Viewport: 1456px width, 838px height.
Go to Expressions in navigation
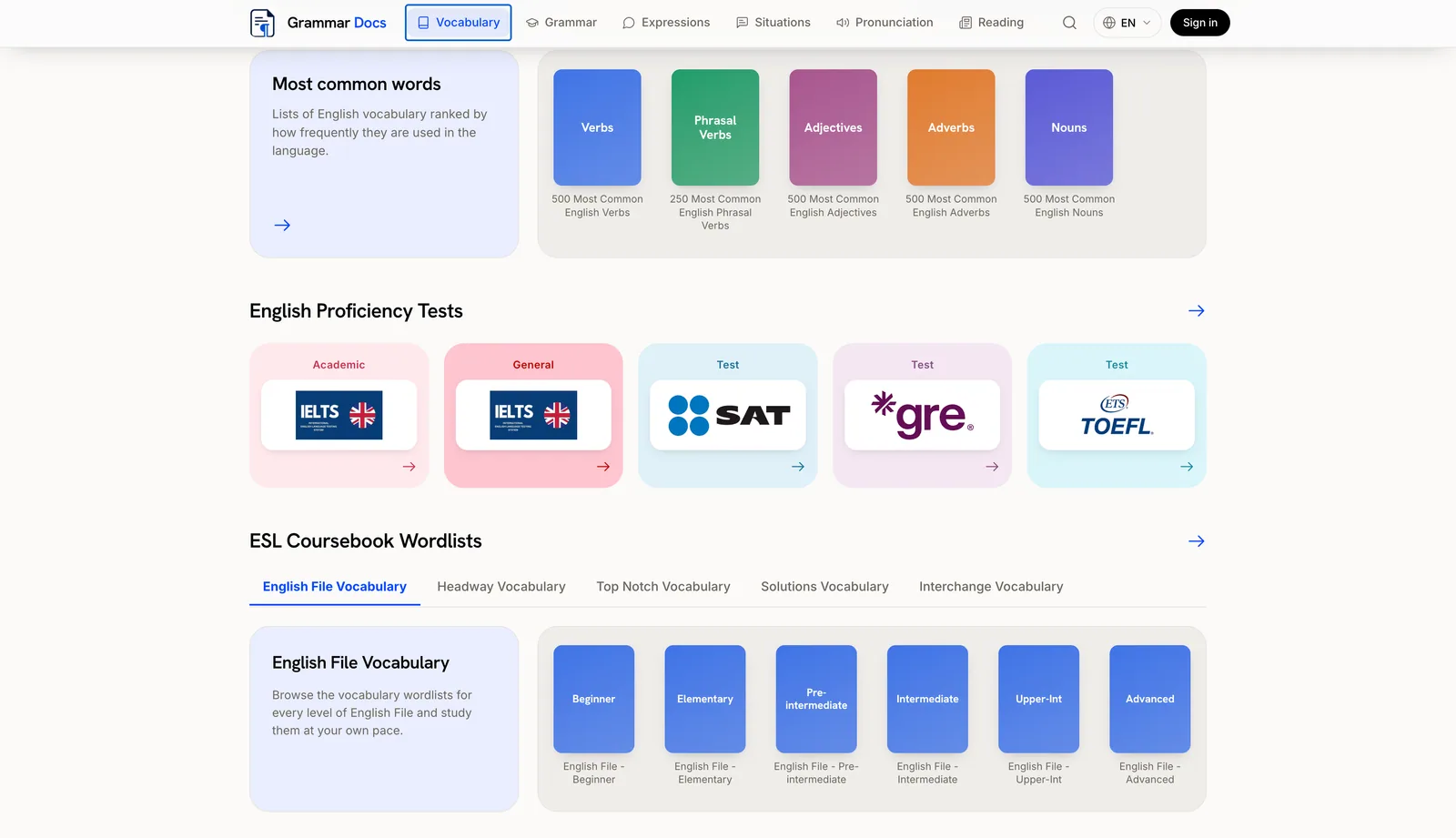pyautogui.click(x=666, y=23)
